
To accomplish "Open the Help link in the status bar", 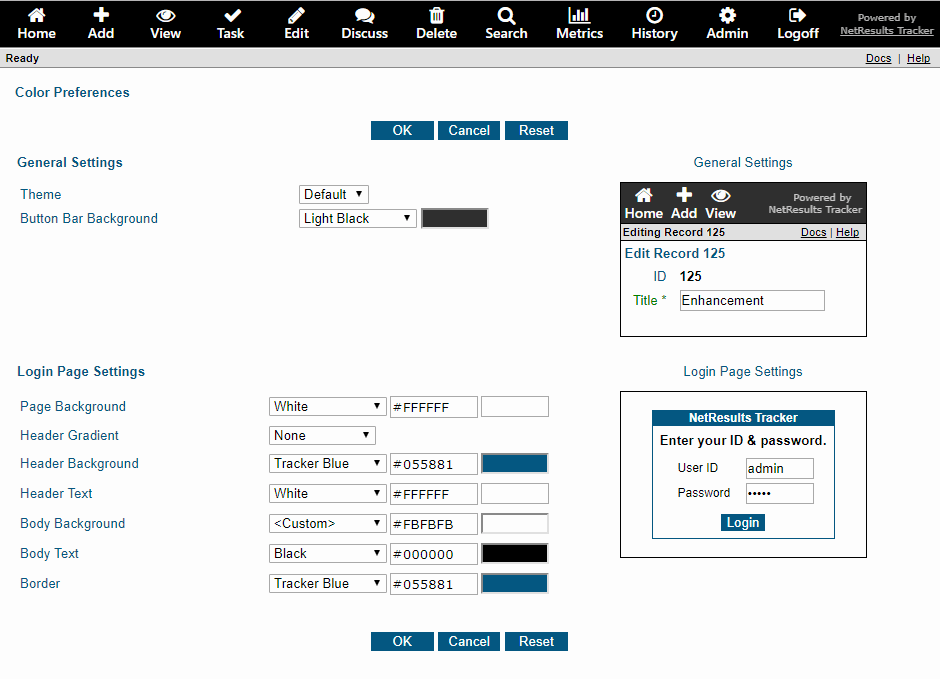I will (918, 58).
